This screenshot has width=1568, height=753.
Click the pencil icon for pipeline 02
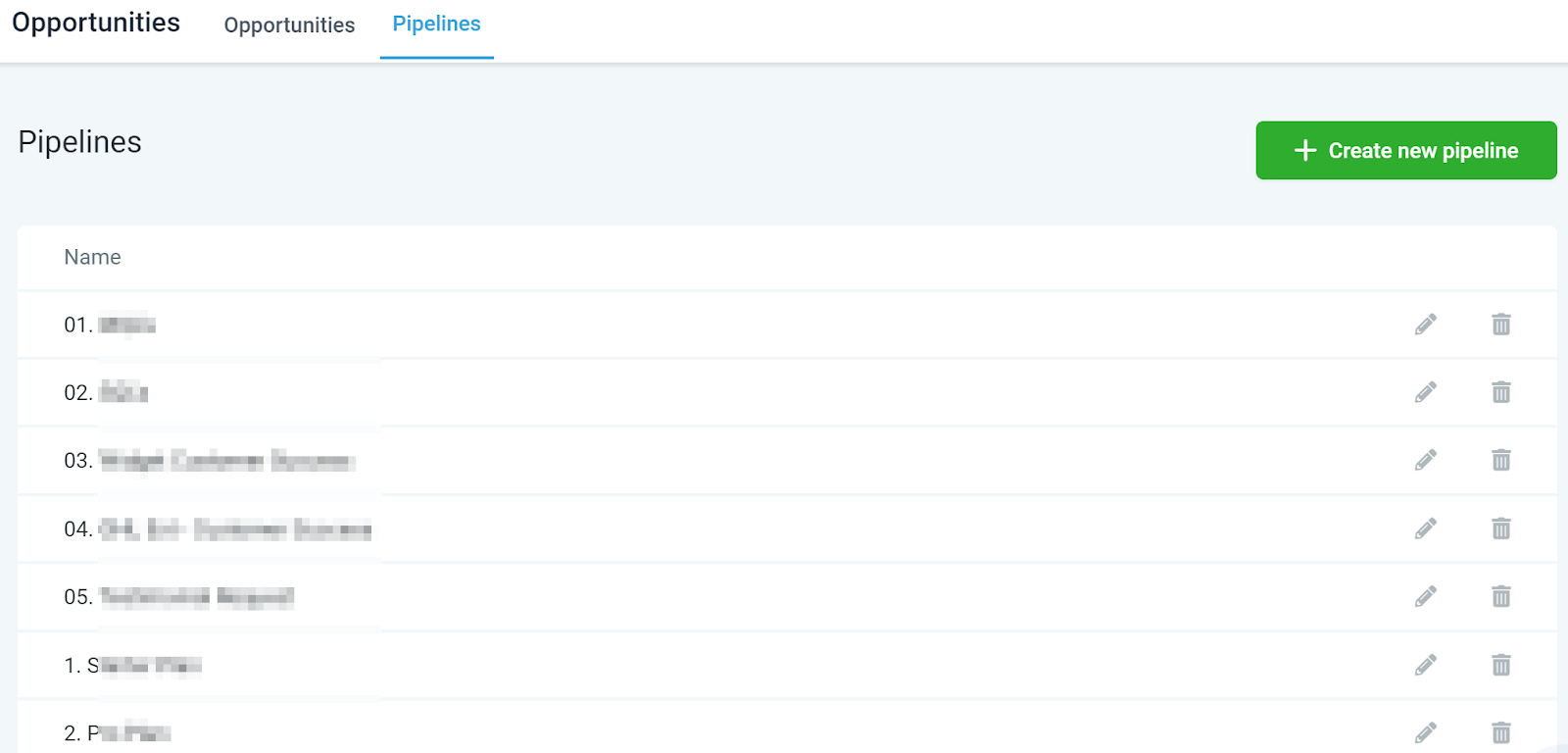[1426, 392]
